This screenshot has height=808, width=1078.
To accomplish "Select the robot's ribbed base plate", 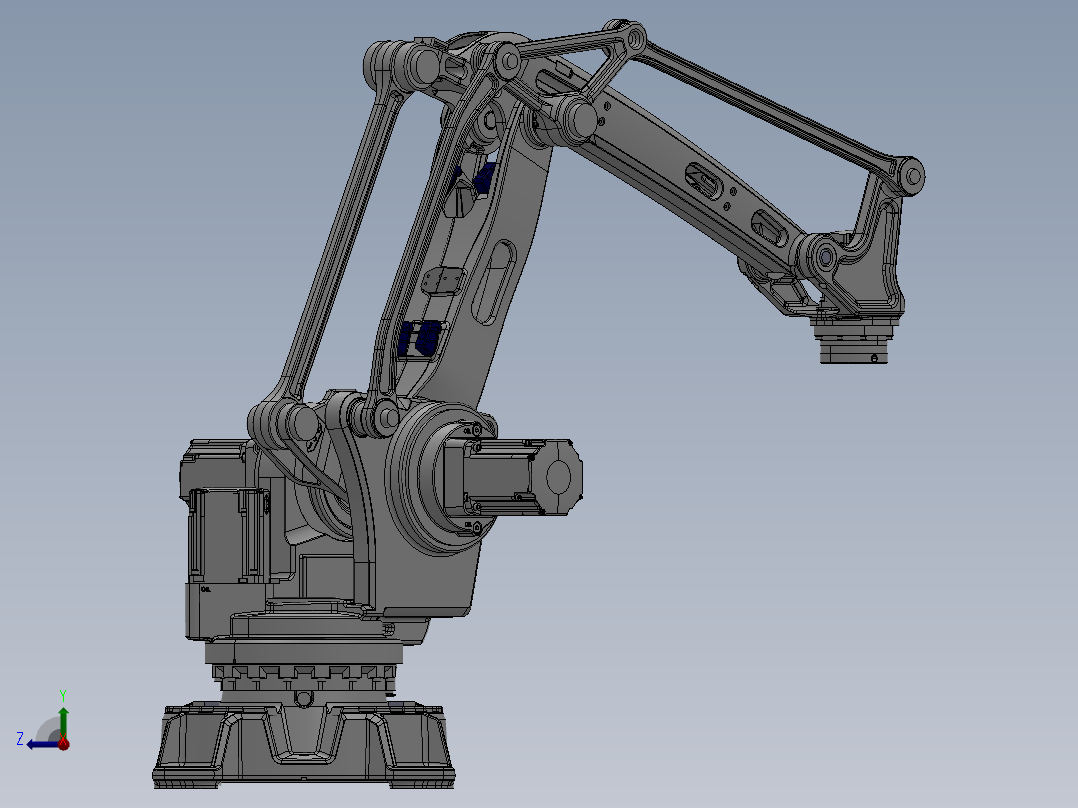I will (300, 745).
